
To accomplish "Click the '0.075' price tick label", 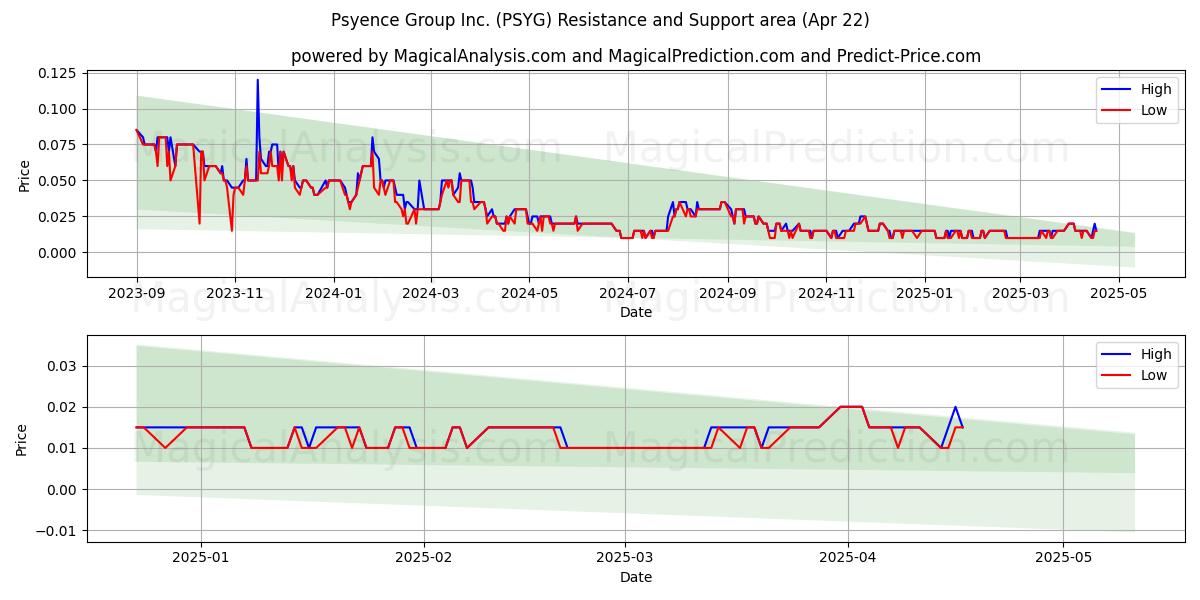I will click(x=57, y=145).
